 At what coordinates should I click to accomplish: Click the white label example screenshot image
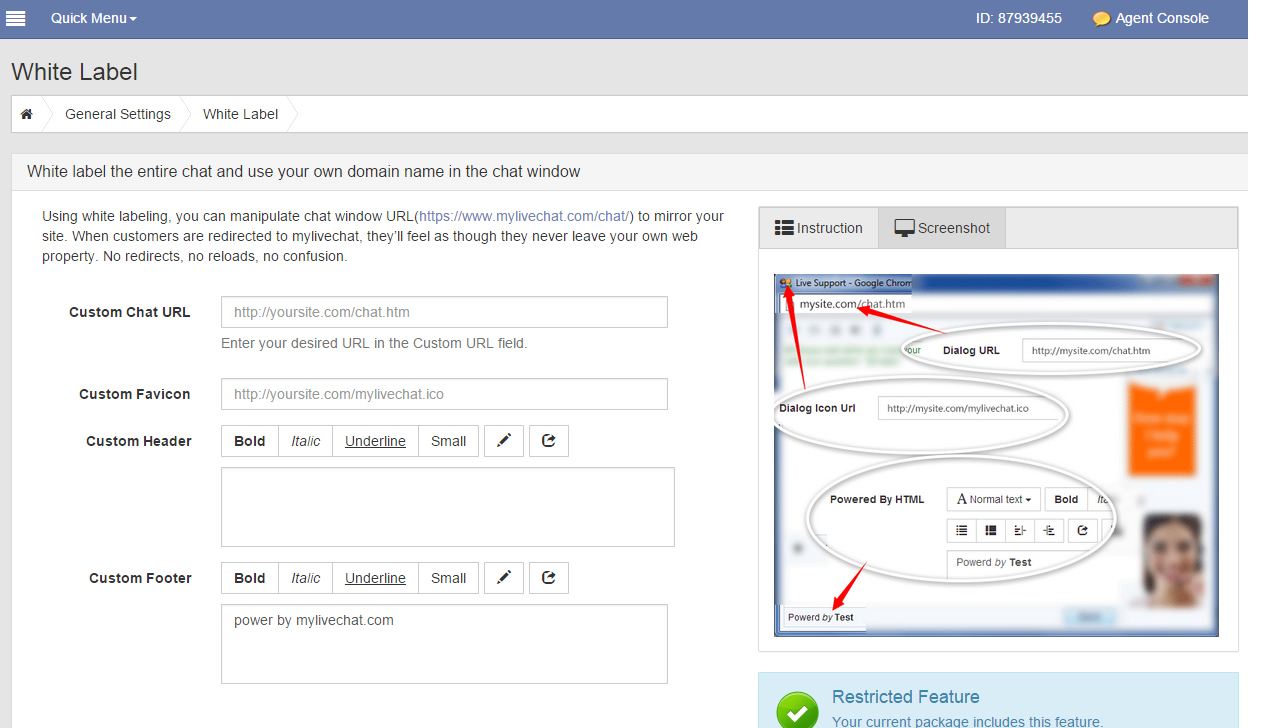[996, 455]
